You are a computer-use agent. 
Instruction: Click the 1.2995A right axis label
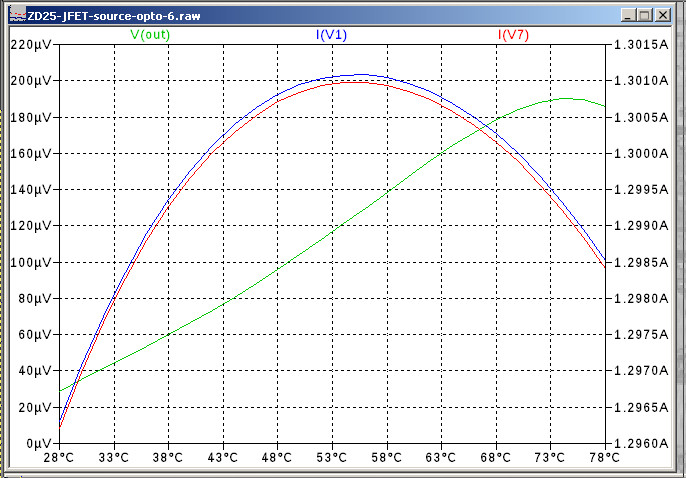[x=641, y=189]
